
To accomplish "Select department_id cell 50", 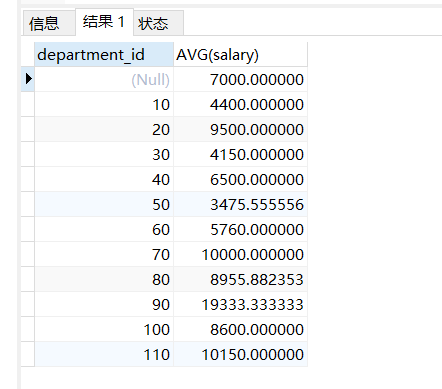I will tap(104, 204).
